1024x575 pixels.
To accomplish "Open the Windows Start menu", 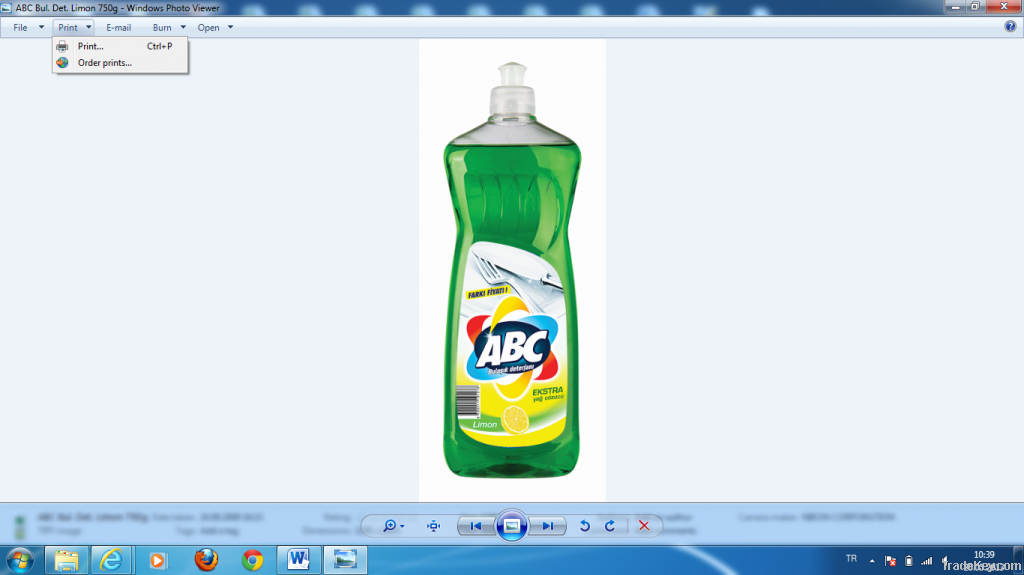I will tap(20, 560).
